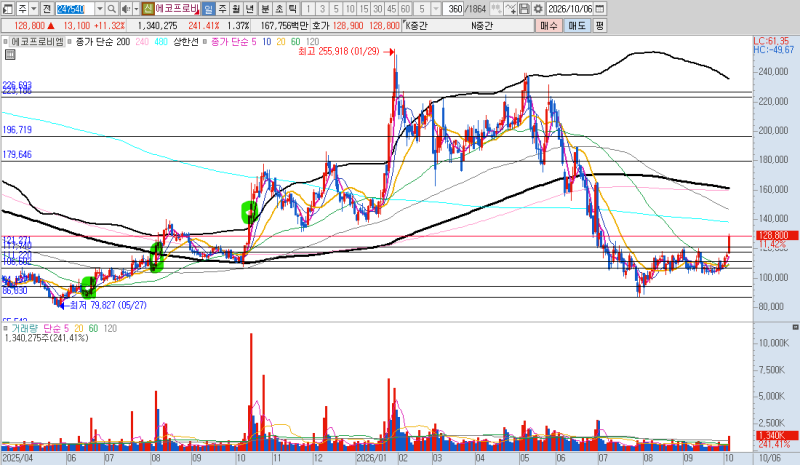Open chart settings gear icon

(x=538, y=9)
